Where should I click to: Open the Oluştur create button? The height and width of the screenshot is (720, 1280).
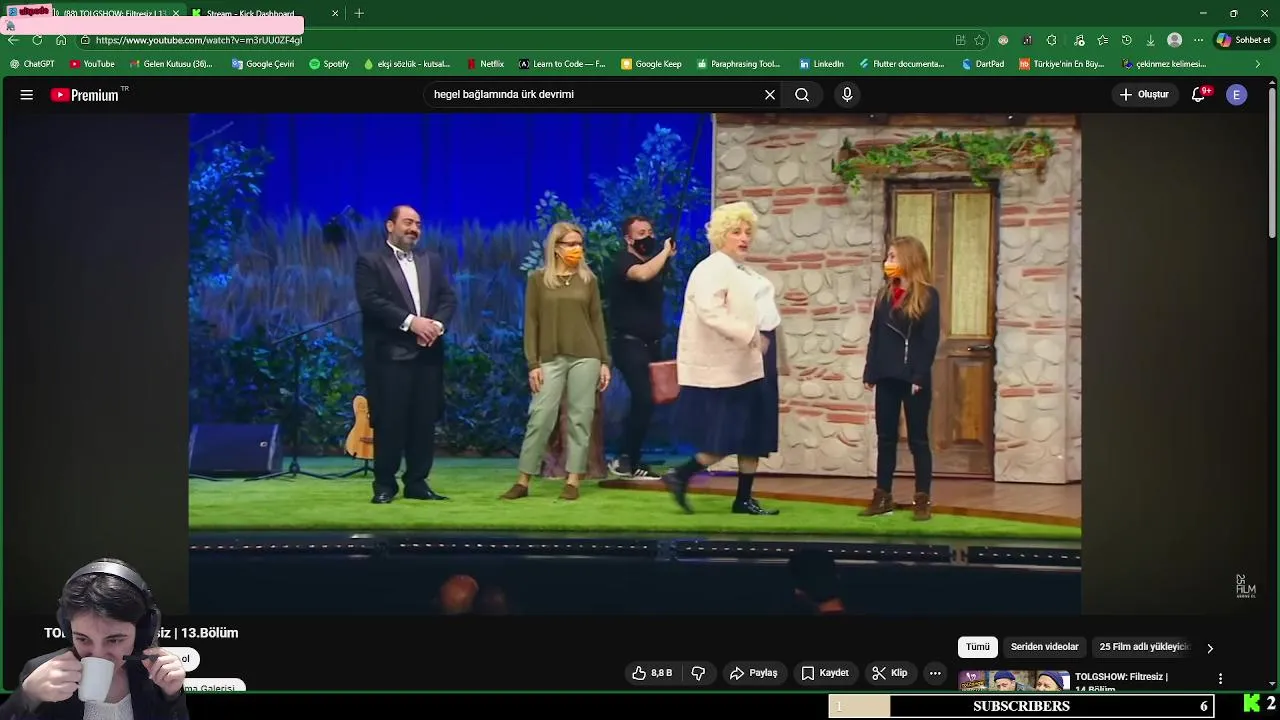(x=1144, y=94)
